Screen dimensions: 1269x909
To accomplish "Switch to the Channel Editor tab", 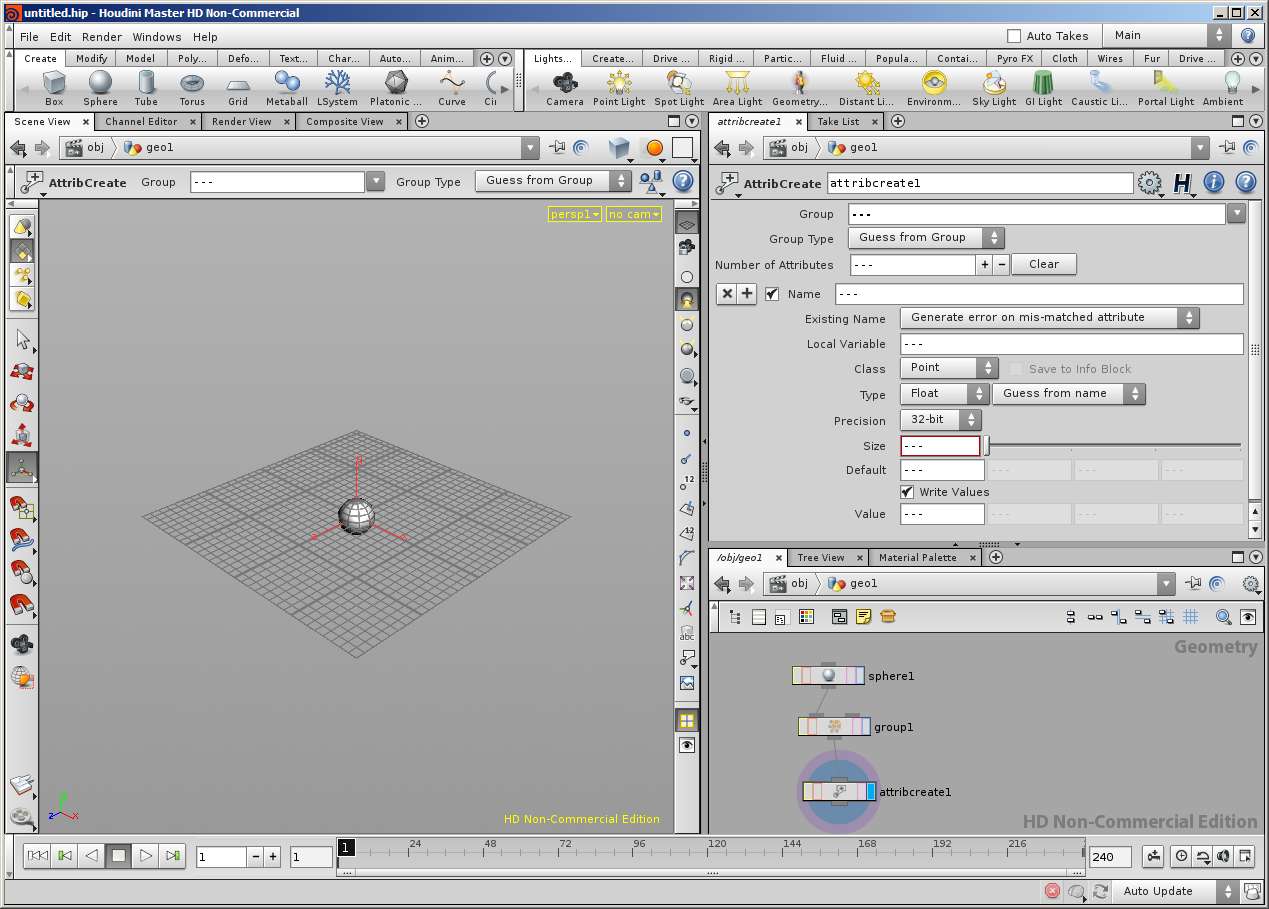I will [x=141, y=122].
